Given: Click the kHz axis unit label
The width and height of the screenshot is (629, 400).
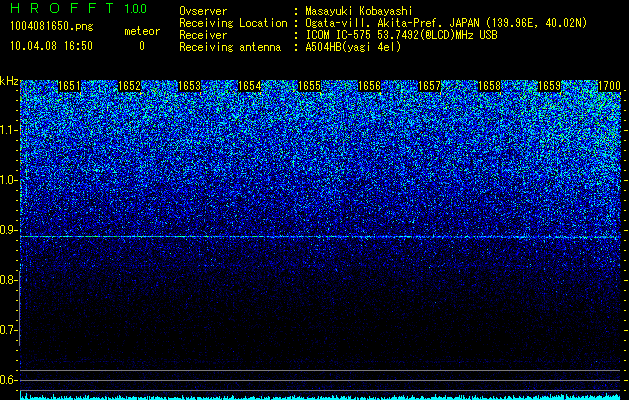Looking at the screenshot, I should [9, 81].
